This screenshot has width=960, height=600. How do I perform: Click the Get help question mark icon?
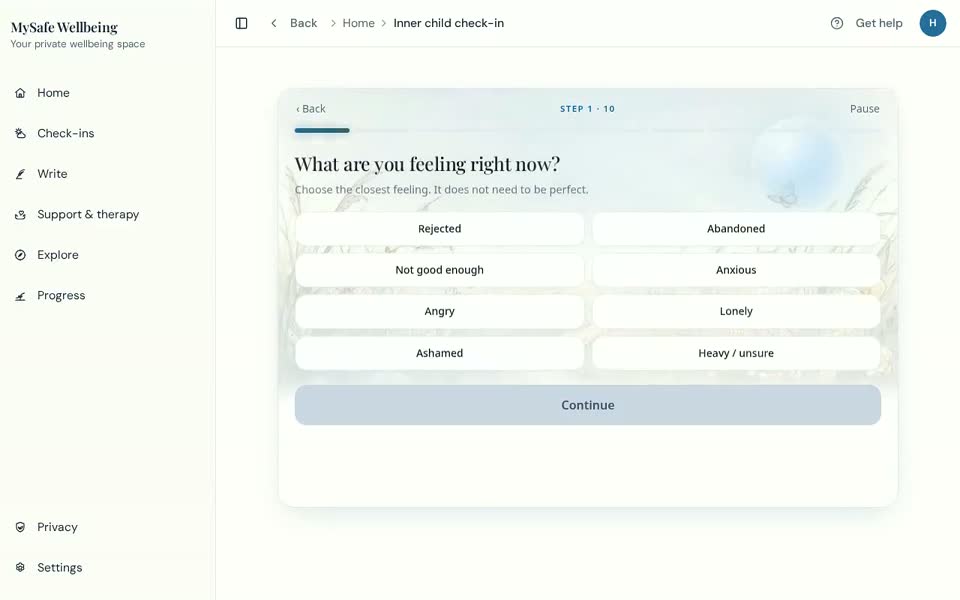pos(837,23)
